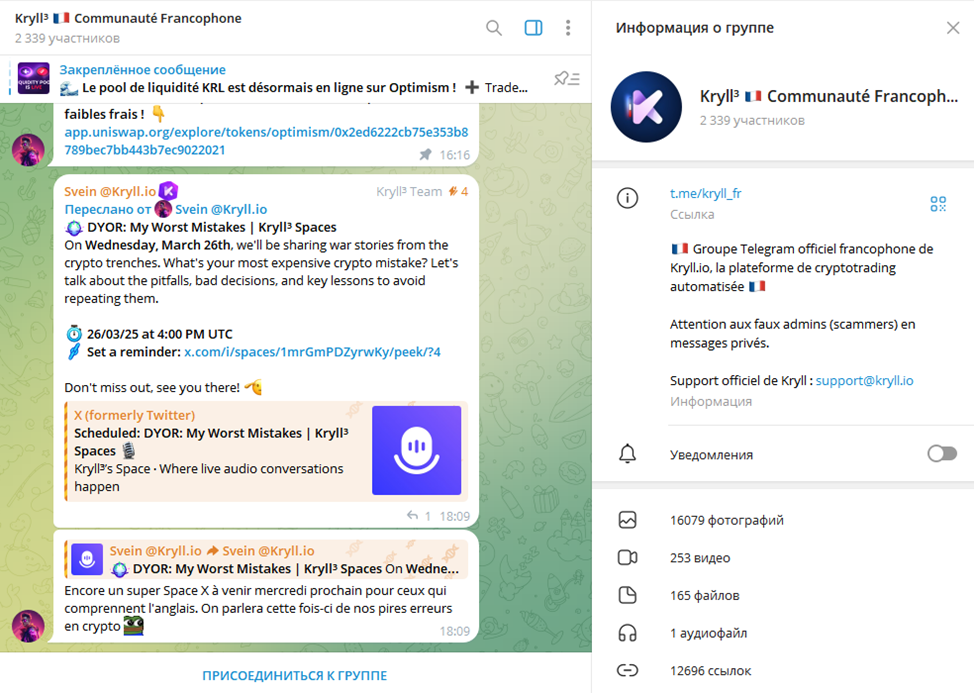The height and width of the screenshot is (693, 974).
Task: Click the purple Kryll badge next to Svein
Action: tap(168, 191)
